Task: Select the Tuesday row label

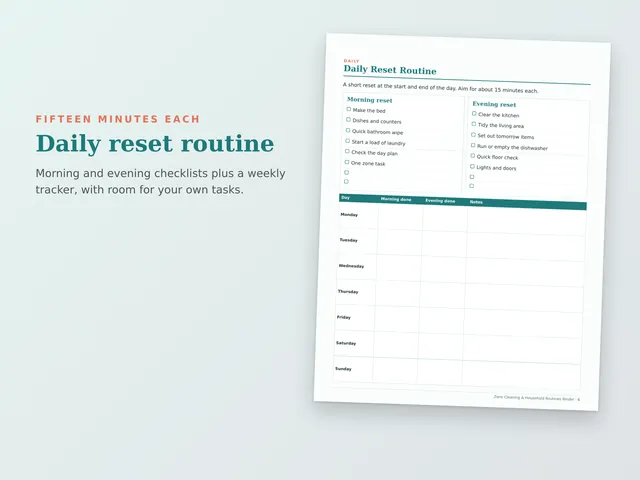Action: 349,240
